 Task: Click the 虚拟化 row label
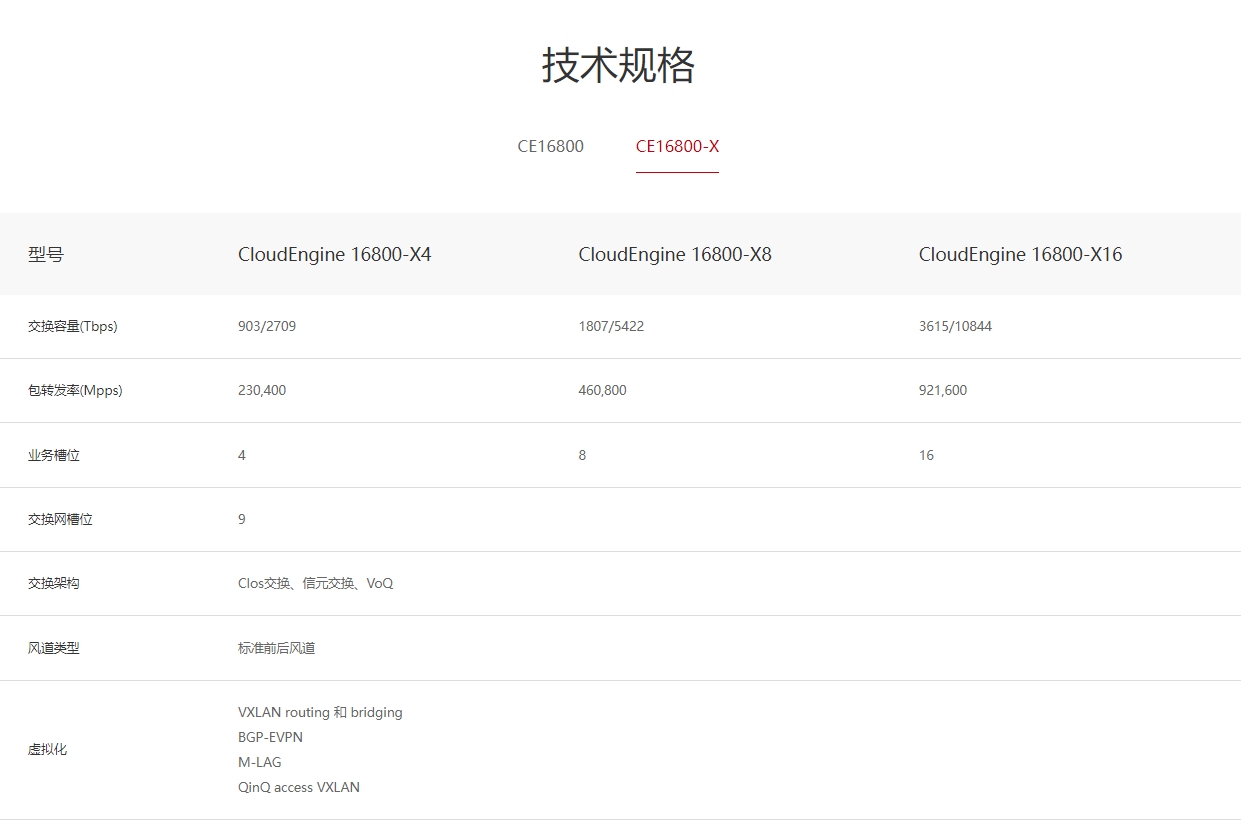point(47,749)
